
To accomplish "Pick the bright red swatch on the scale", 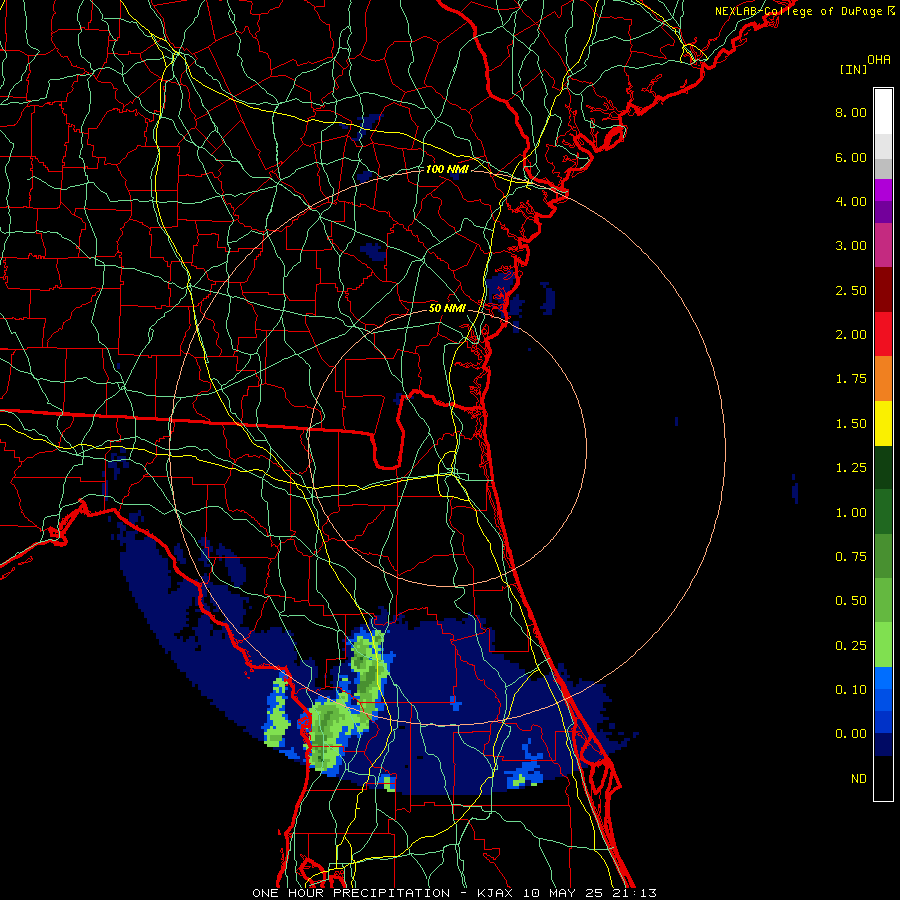I will [883, 334].
